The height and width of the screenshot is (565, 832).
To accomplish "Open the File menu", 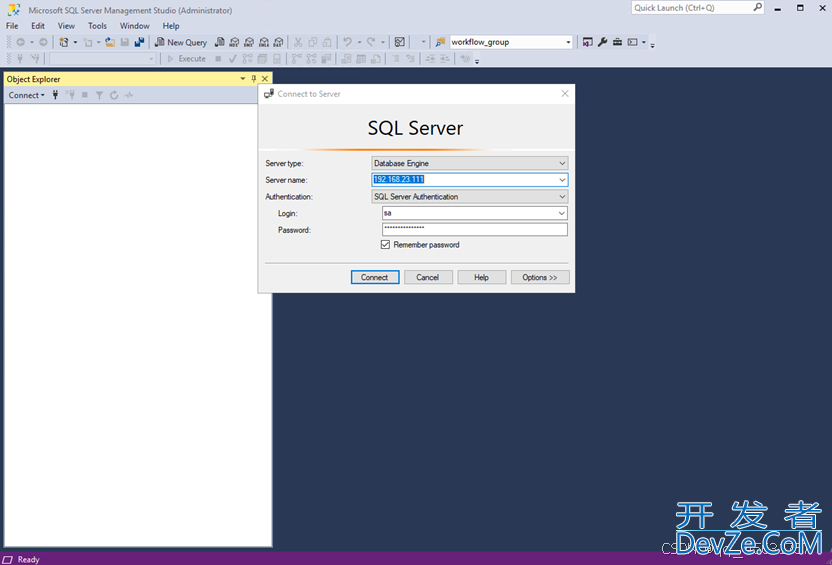I will (12, 25).
